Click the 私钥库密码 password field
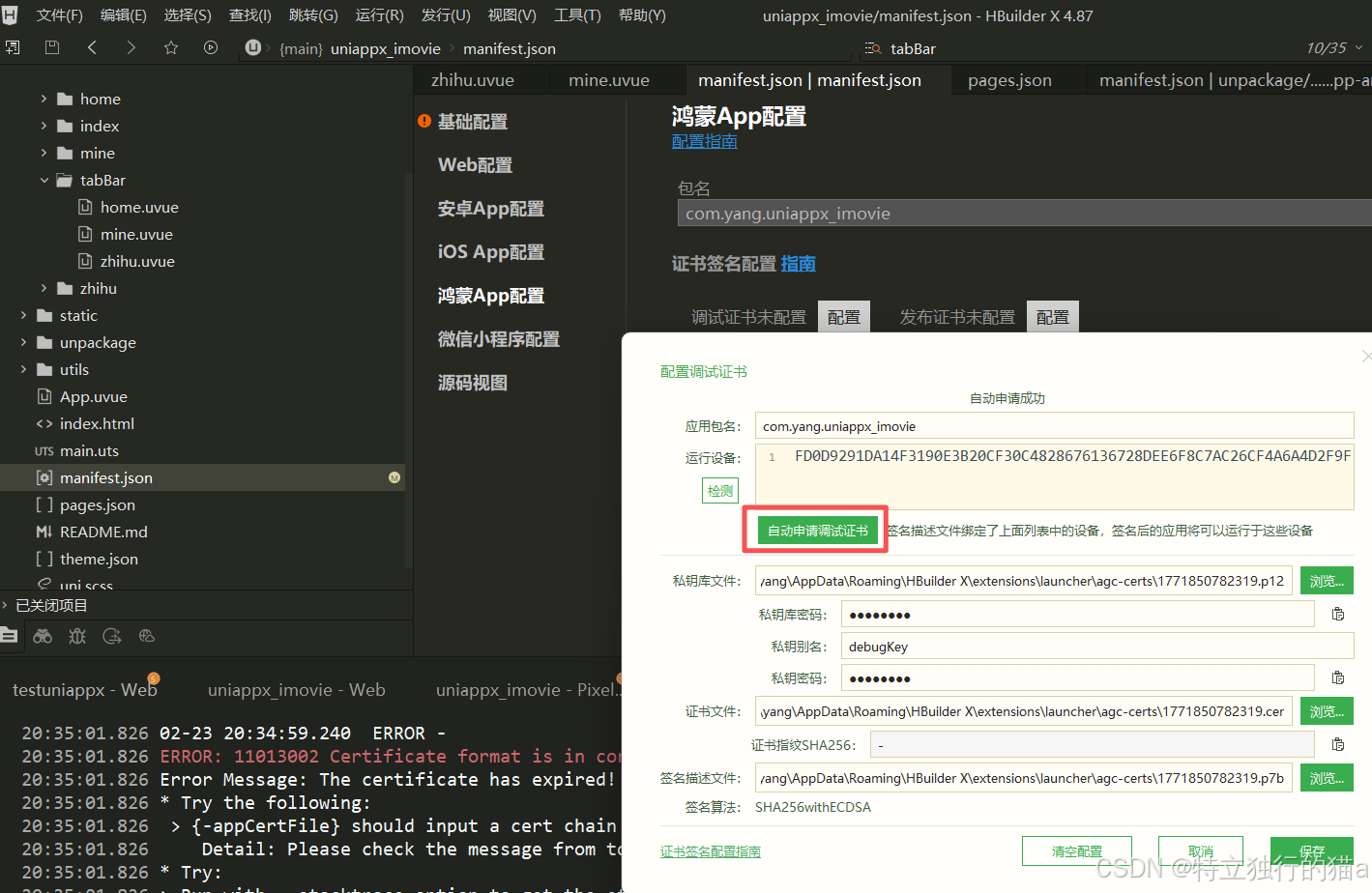1372x893 pixels. [1077, 615]
